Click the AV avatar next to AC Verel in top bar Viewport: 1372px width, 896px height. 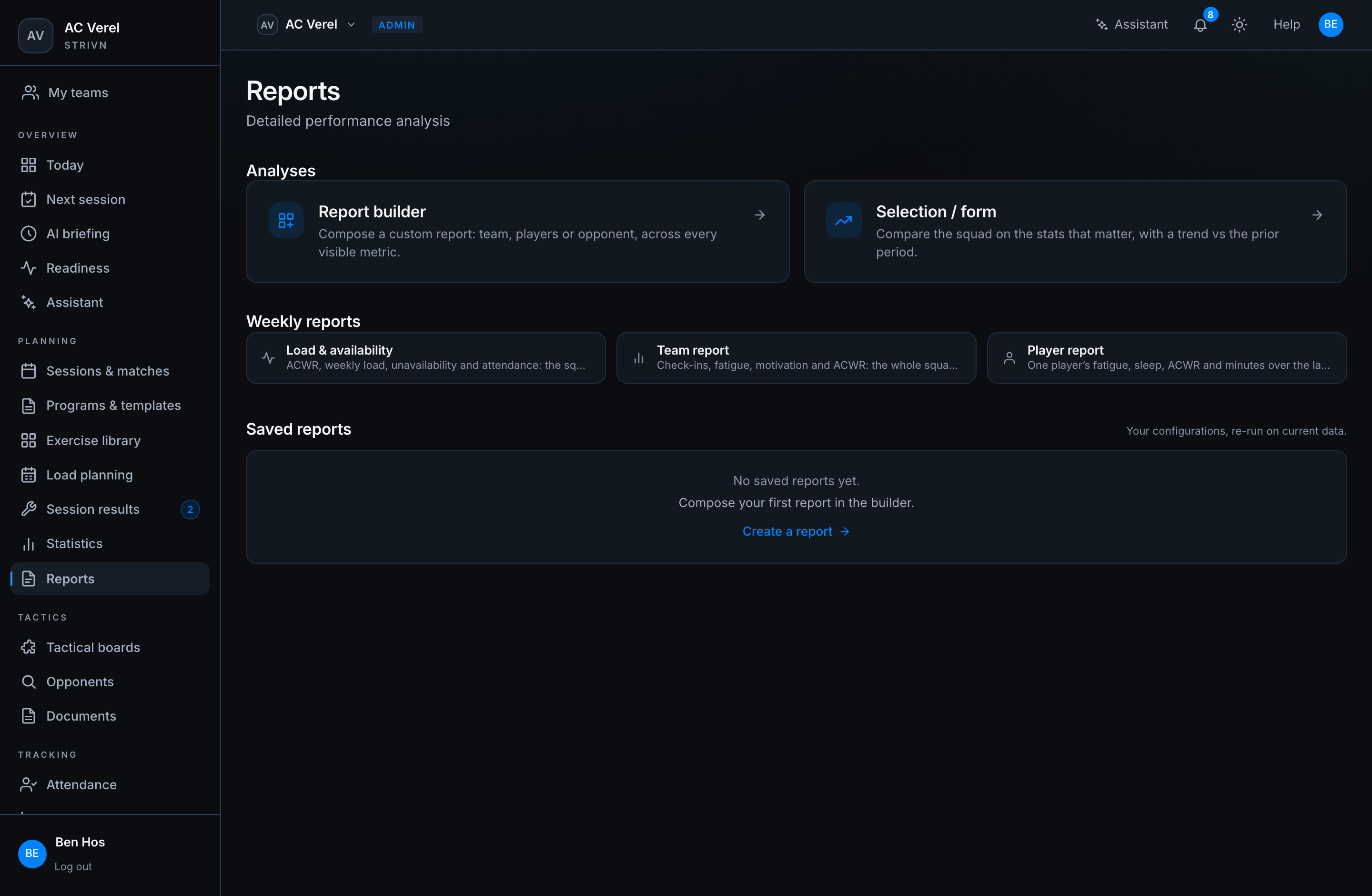pos(267,25)
